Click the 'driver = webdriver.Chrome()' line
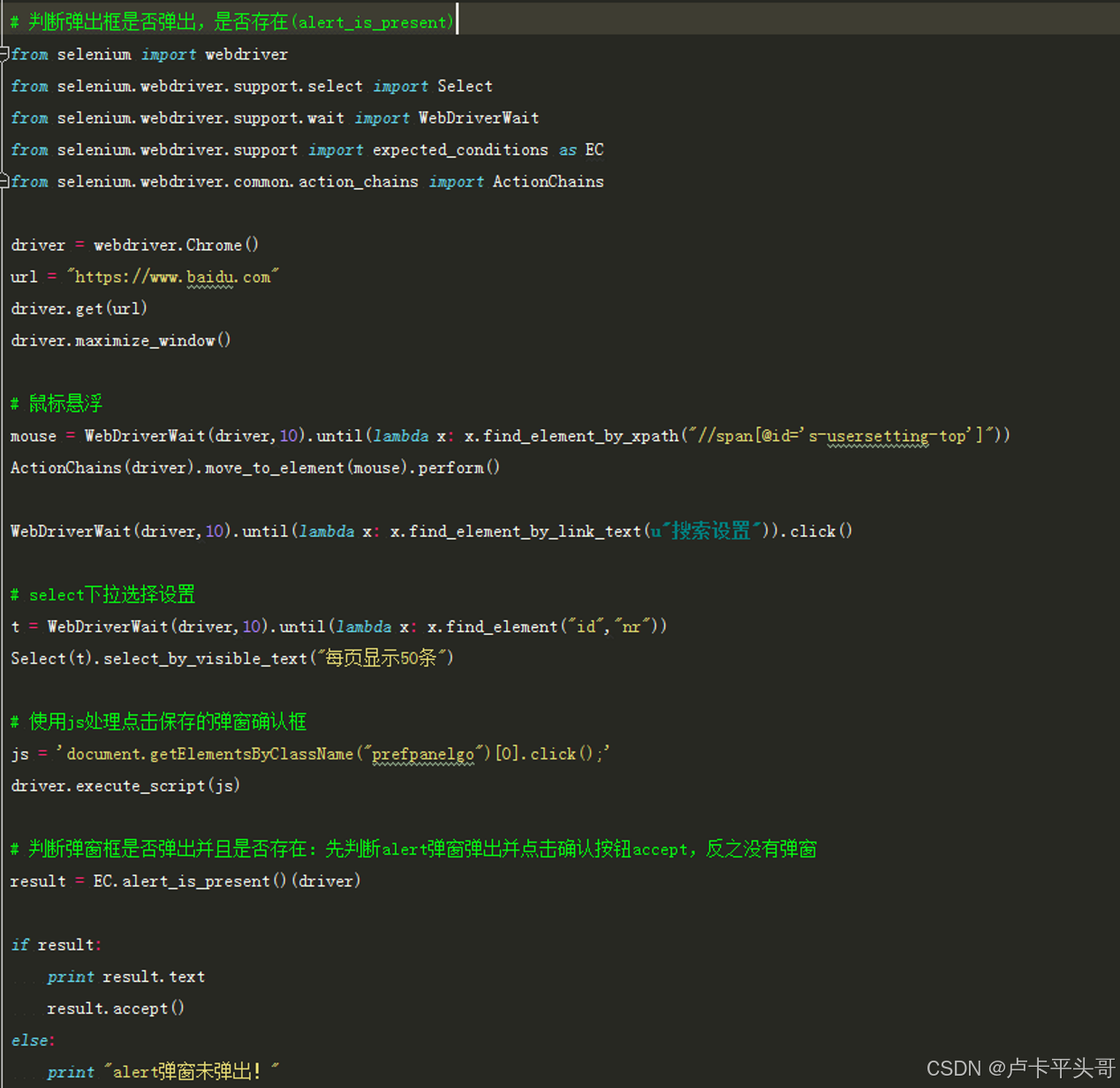This screenshot has width=1120, height=1088. point(134,246)
